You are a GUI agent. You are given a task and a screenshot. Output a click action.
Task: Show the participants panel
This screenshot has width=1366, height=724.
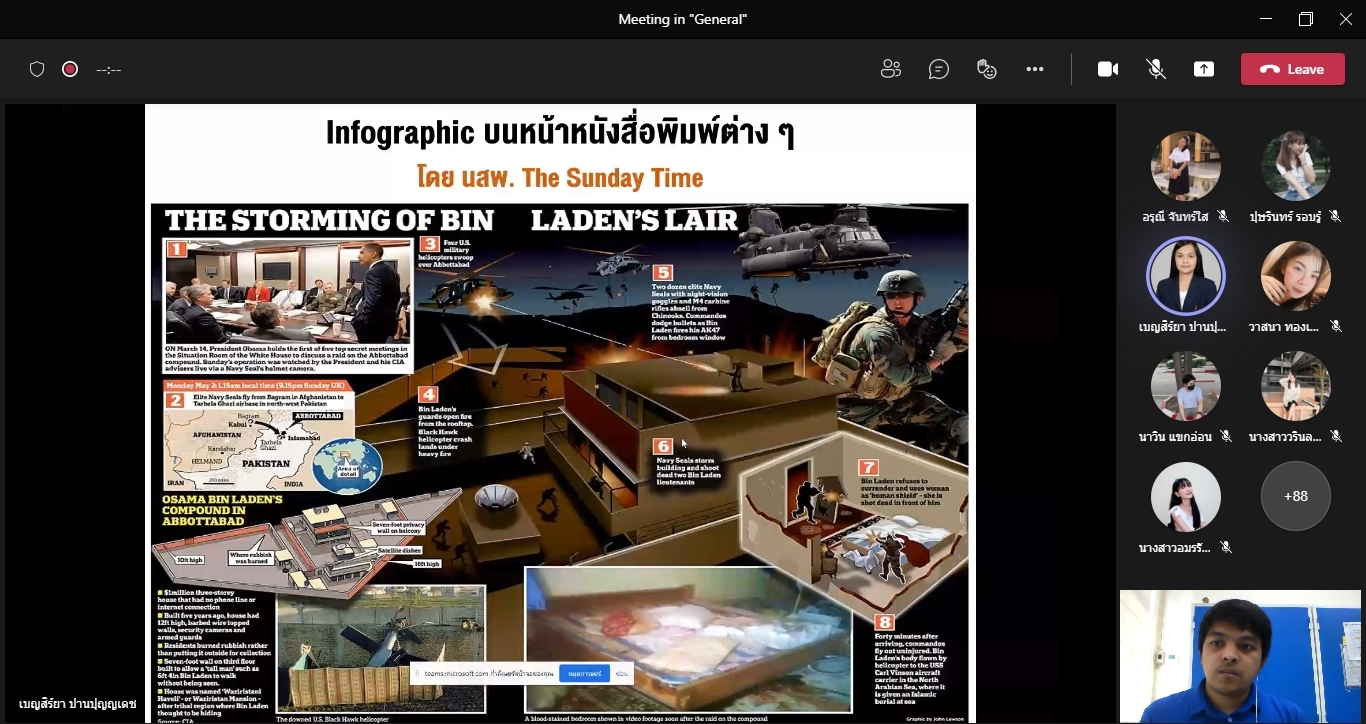891,69
